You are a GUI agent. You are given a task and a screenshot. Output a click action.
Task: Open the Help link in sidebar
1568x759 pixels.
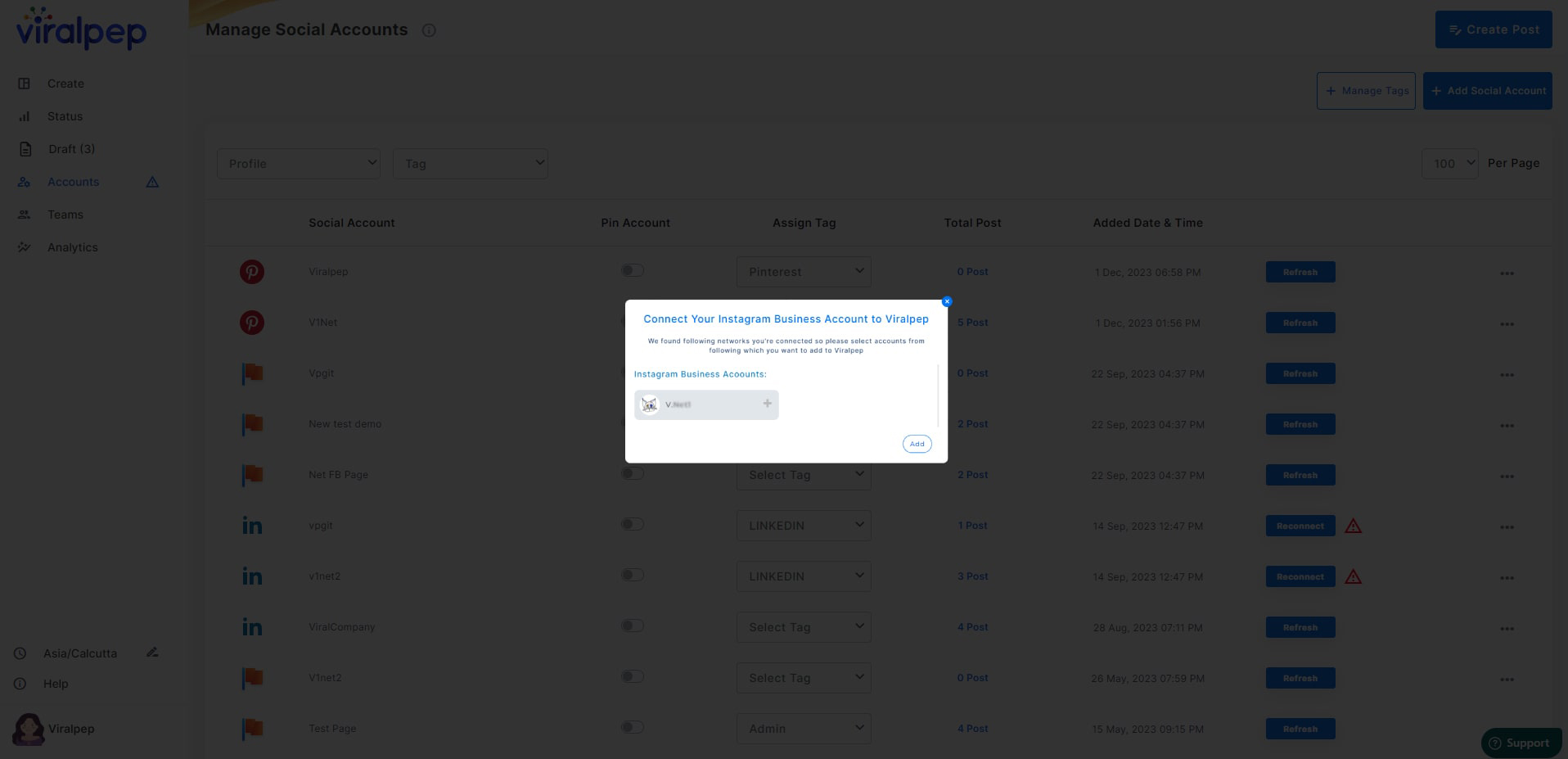pos(56,684)
